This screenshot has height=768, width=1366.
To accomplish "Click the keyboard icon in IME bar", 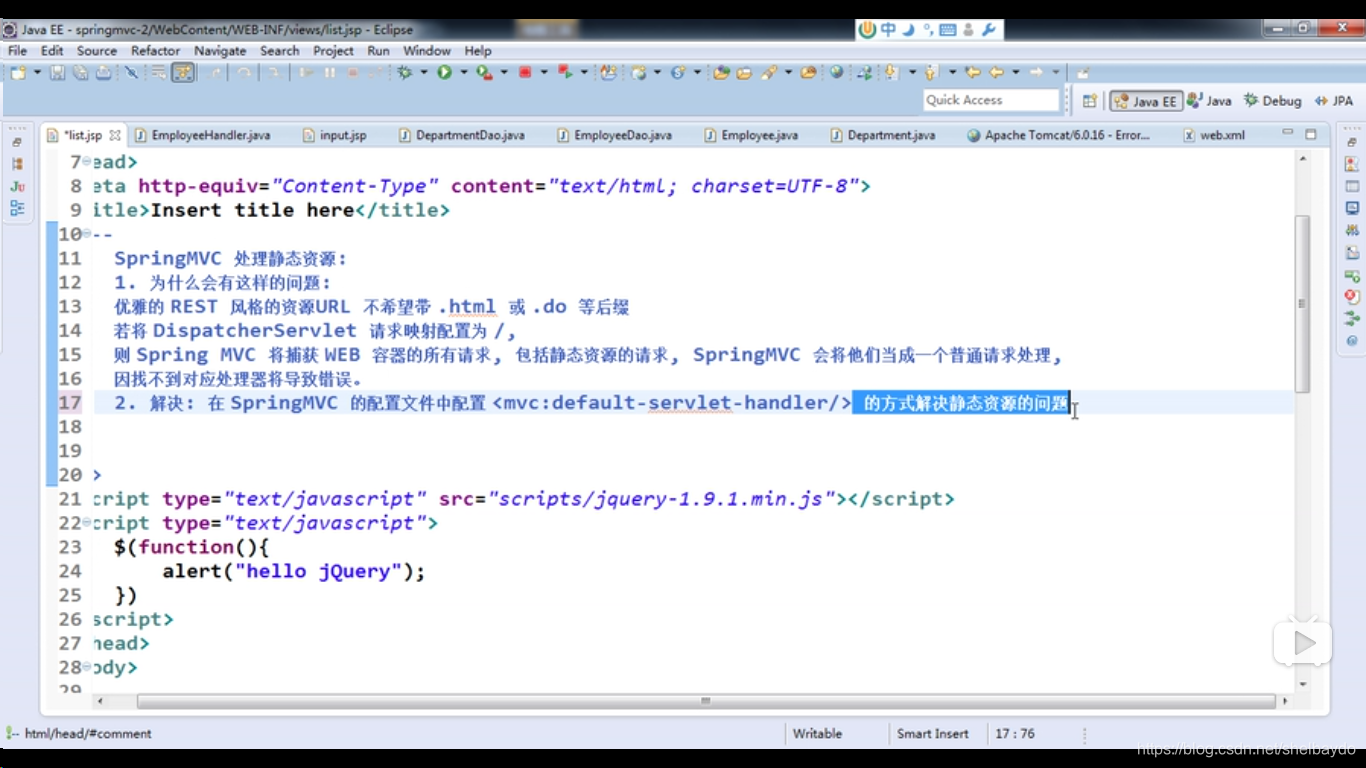I will click(x=947, y=30).
